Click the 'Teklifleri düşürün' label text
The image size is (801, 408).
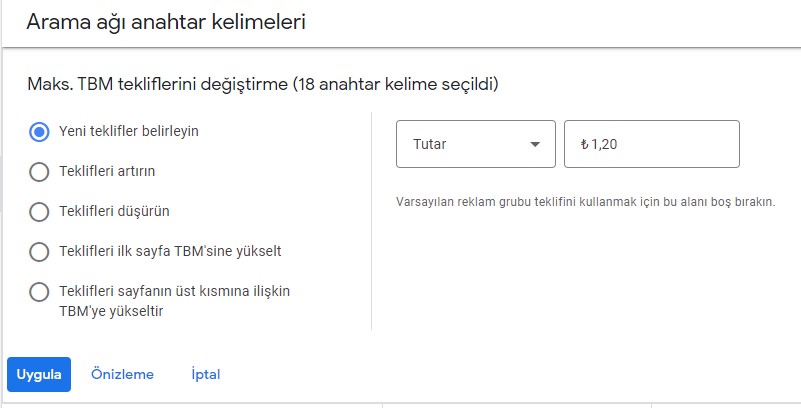click(x=114, y=211)
